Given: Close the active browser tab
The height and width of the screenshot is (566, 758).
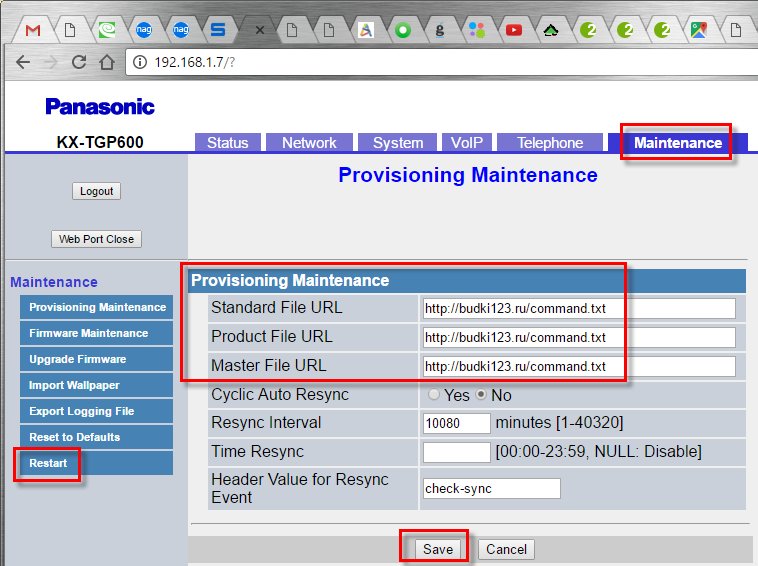Looking at the screenshot, I should coord(260,31).
